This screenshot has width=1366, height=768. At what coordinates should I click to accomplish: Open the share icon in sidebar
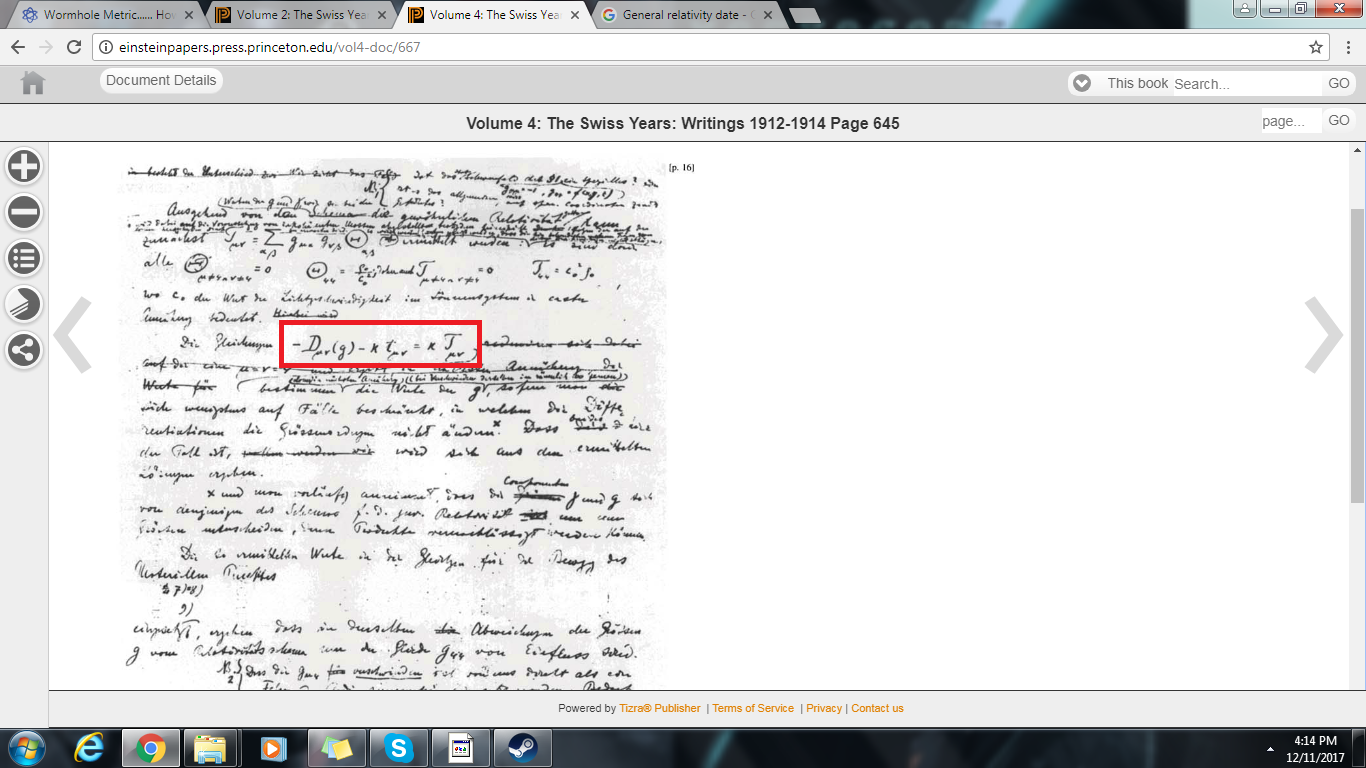(24, 350)
